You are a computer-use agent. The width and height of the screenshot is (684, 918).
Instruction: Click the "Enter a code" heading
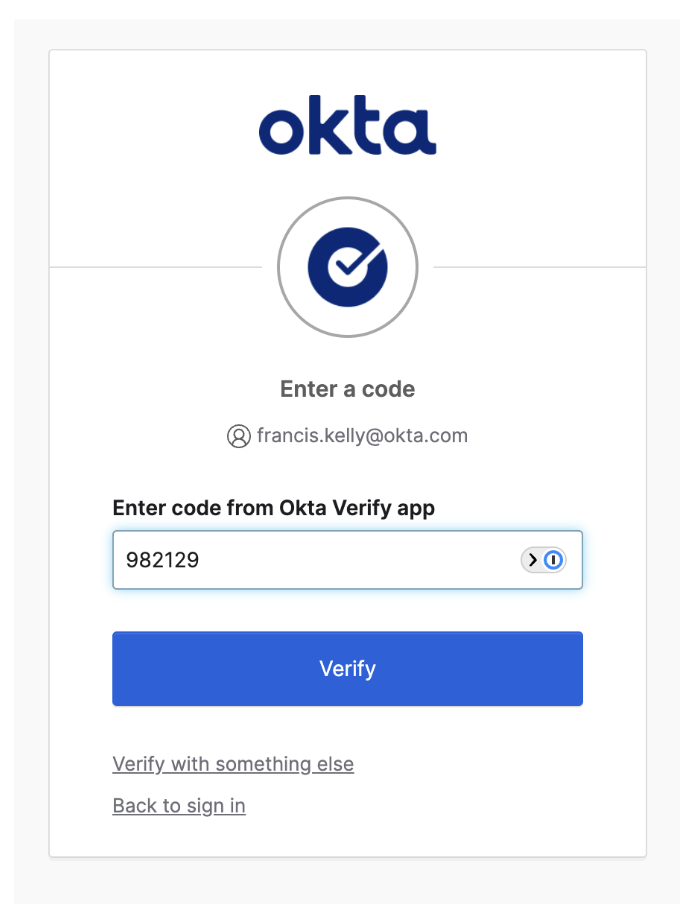click(347, 389)
